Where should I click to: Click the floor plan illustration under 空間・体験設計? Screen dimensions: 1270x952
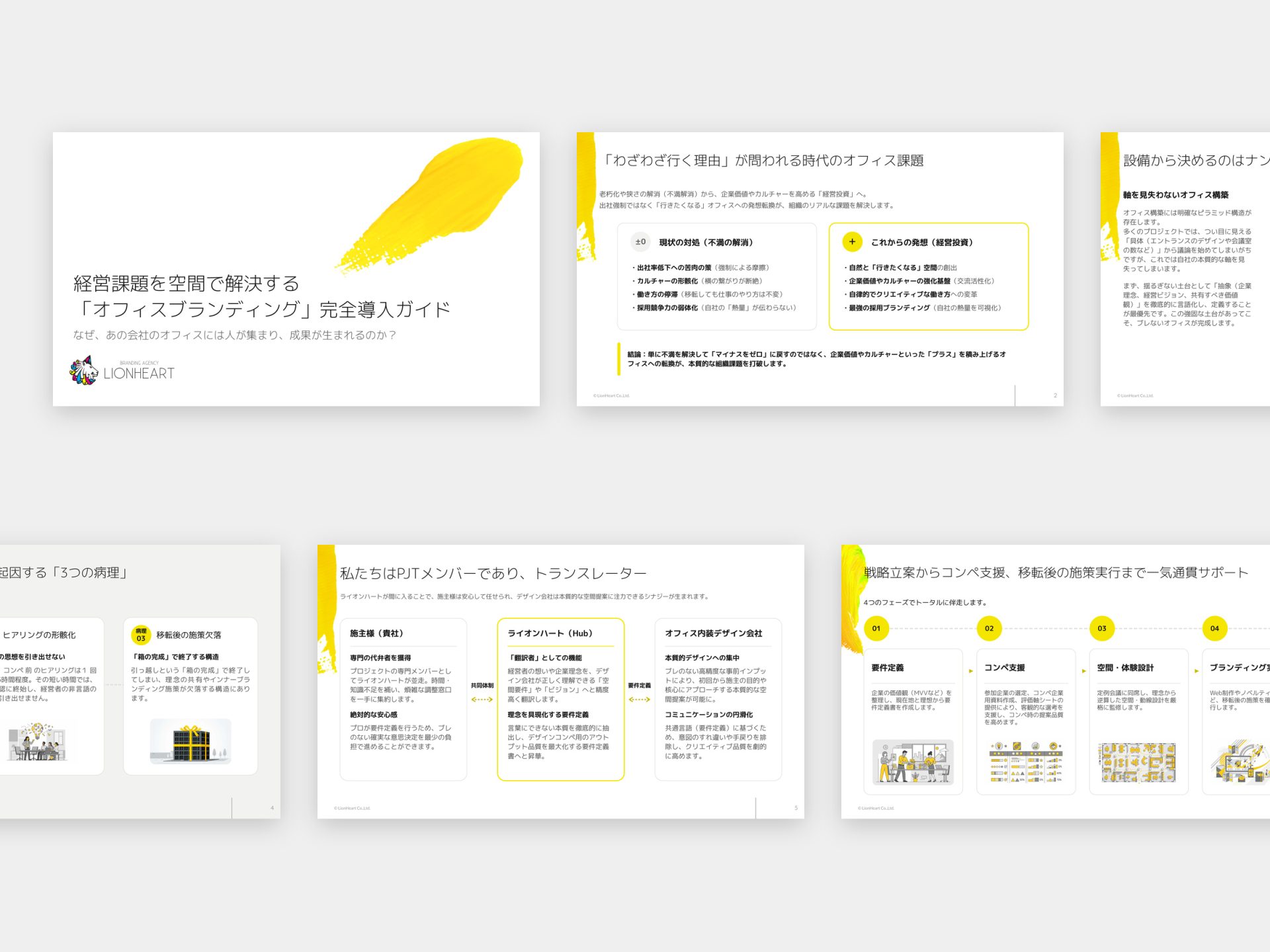point(1138,762)
